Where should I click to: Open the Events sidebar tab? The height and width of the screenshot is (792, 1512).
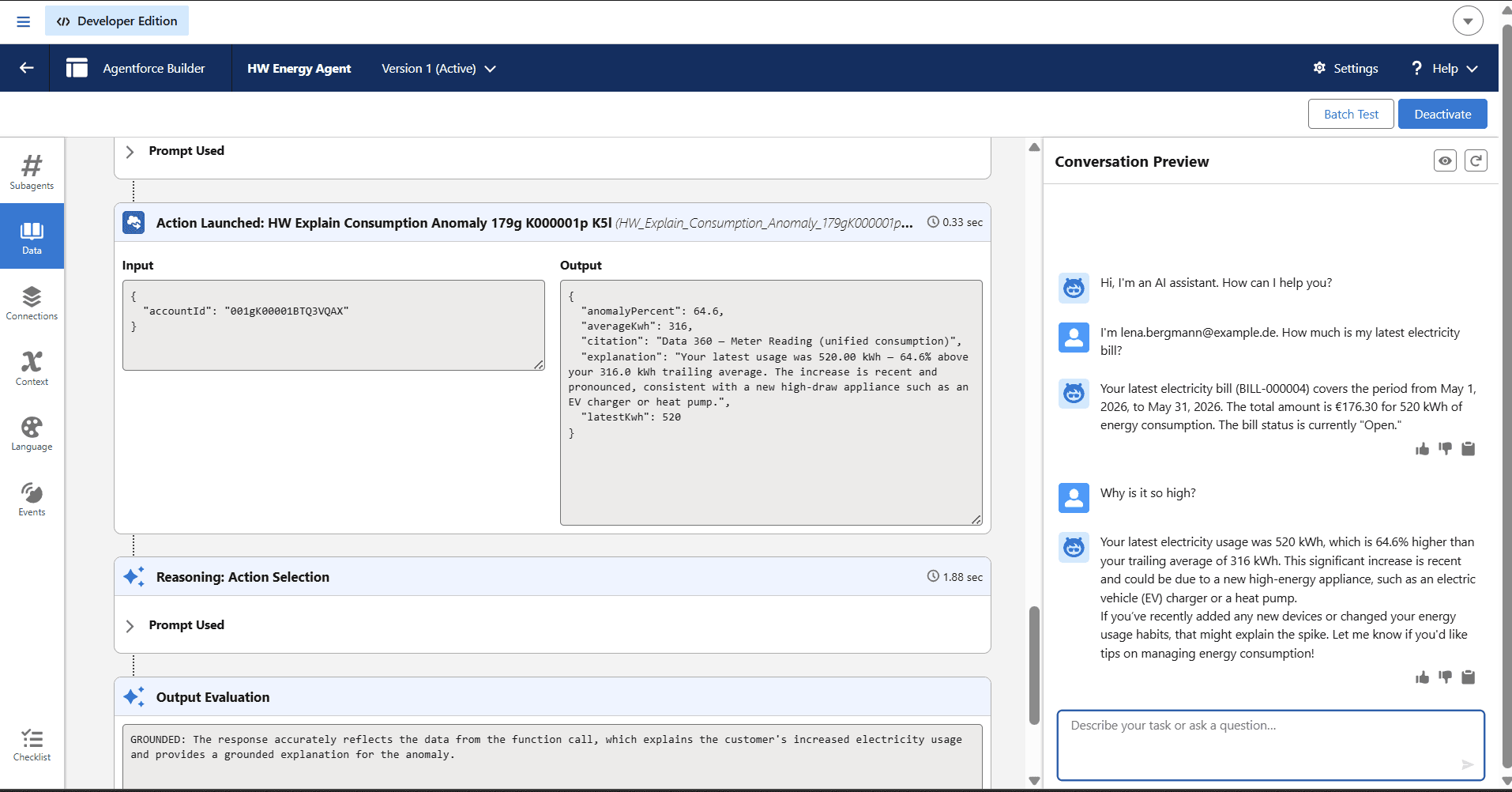(32, 499)
